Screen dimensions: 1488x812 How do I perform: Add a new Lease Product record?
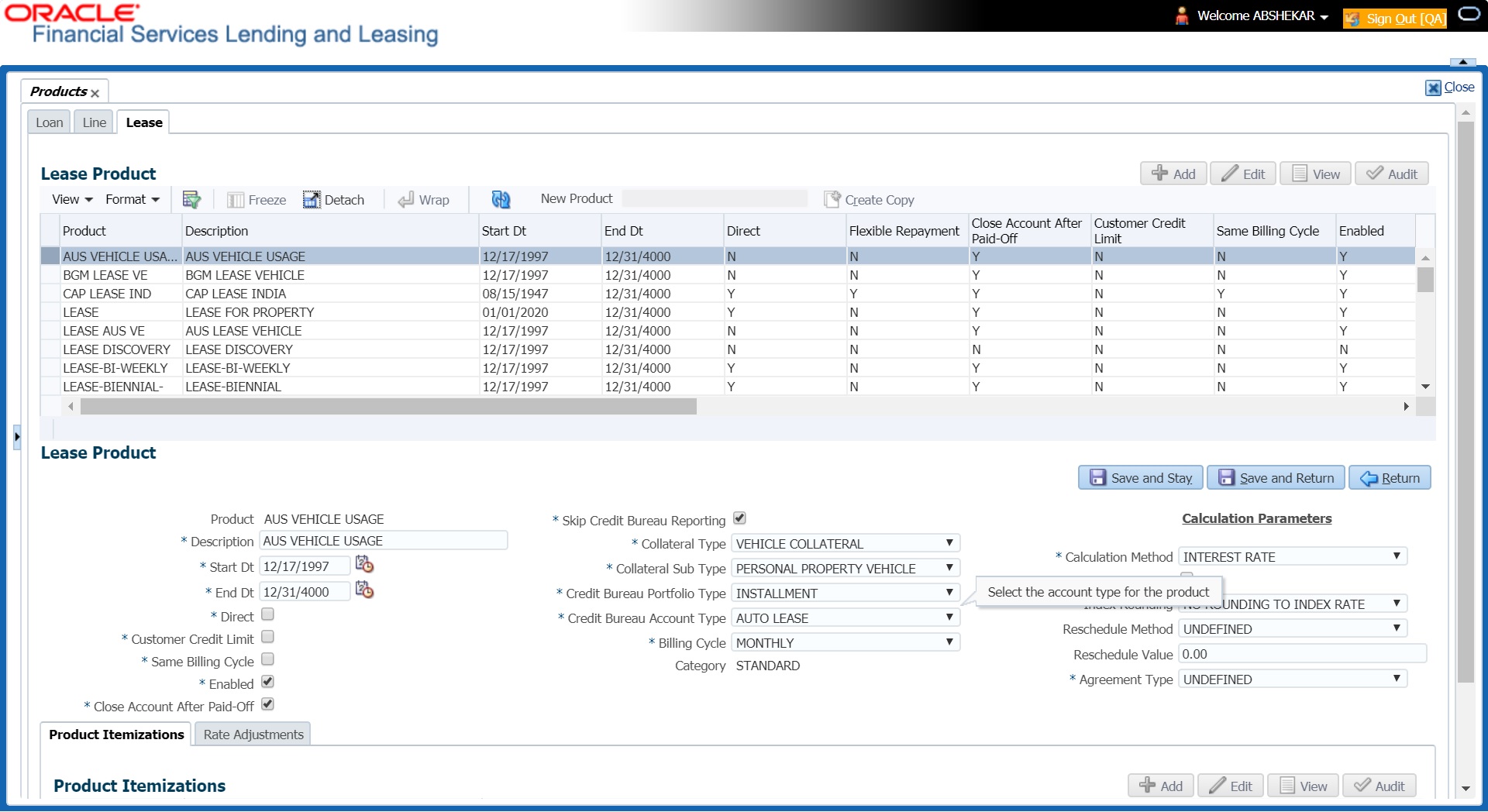point(1173,174)
